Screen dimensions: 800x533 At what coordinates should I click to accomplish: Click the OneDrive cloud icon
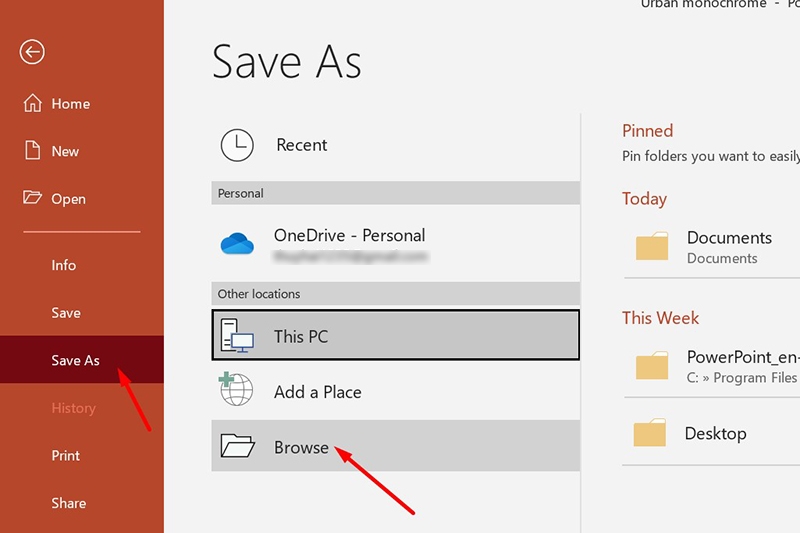[x=237, y=243]
